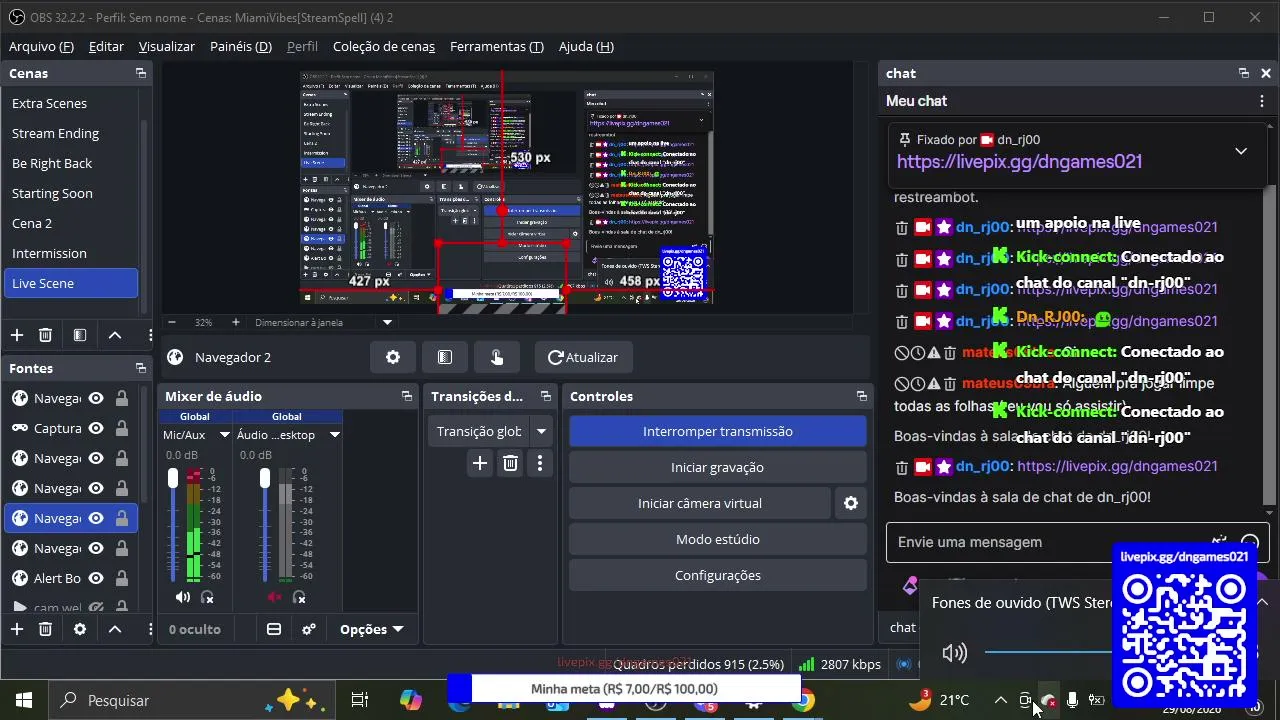The height and width of the screenshot is (720, 1280).
Task: Open virtual camera settings gear
Action: point(851,503)
